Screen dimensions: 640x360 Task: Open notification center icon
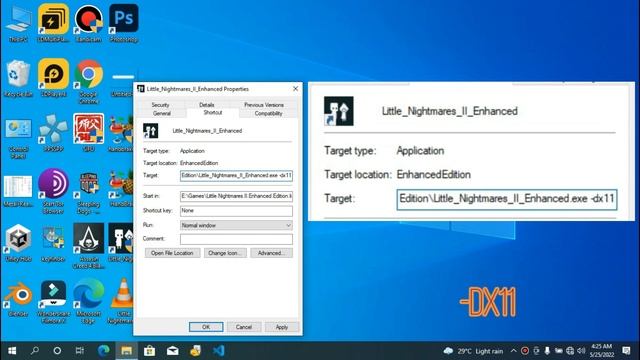pyautogui.click(x=627, y=351)
